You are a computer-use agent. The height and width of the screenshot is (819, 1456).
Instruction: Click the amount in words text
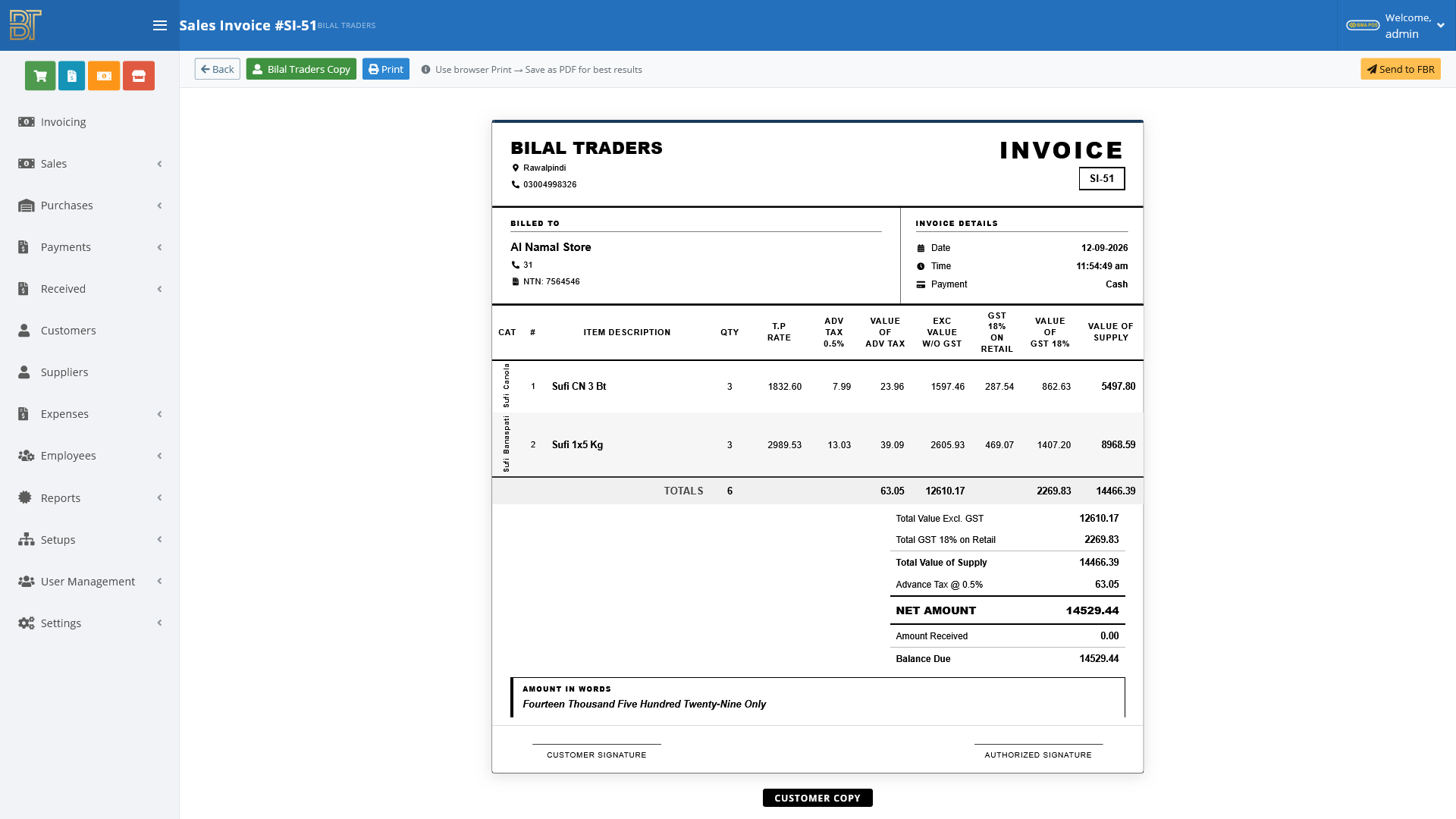tap(644, 704)
